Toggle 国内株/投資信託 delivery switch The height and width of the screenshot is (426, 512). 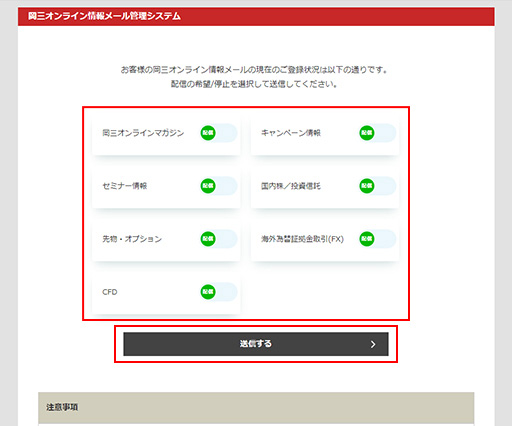[378, 186]
